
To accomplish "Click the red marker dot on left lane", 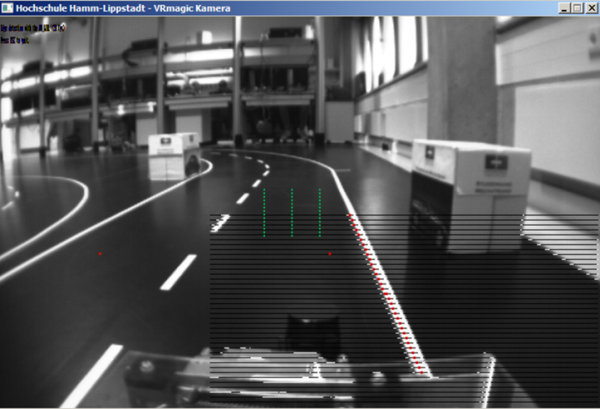I will click(100, 253).
